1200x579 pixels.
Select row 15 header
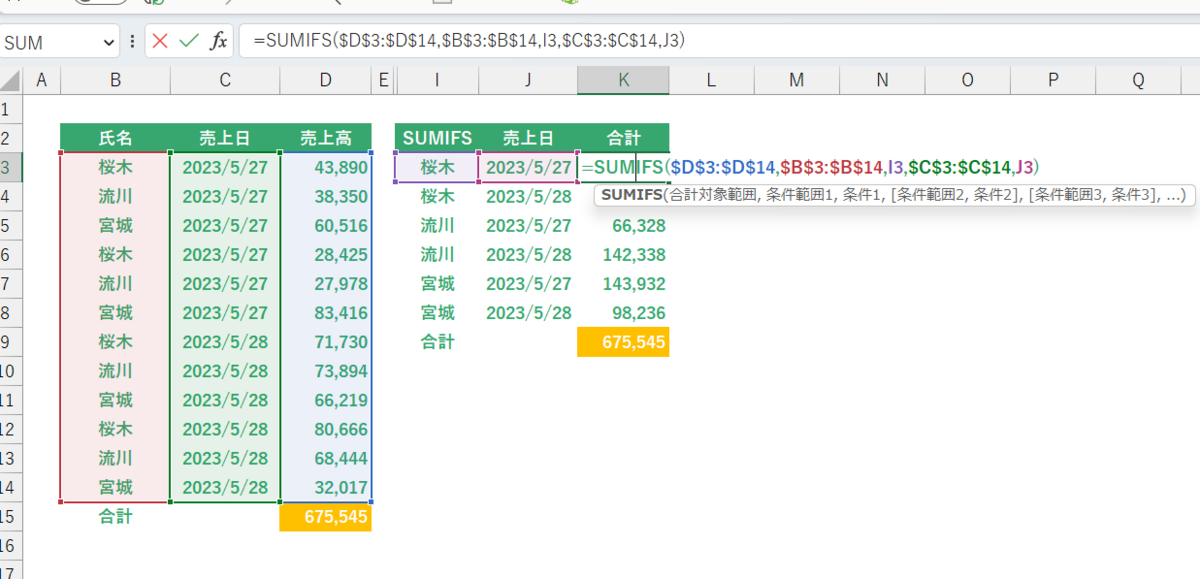tap(10, 517)
